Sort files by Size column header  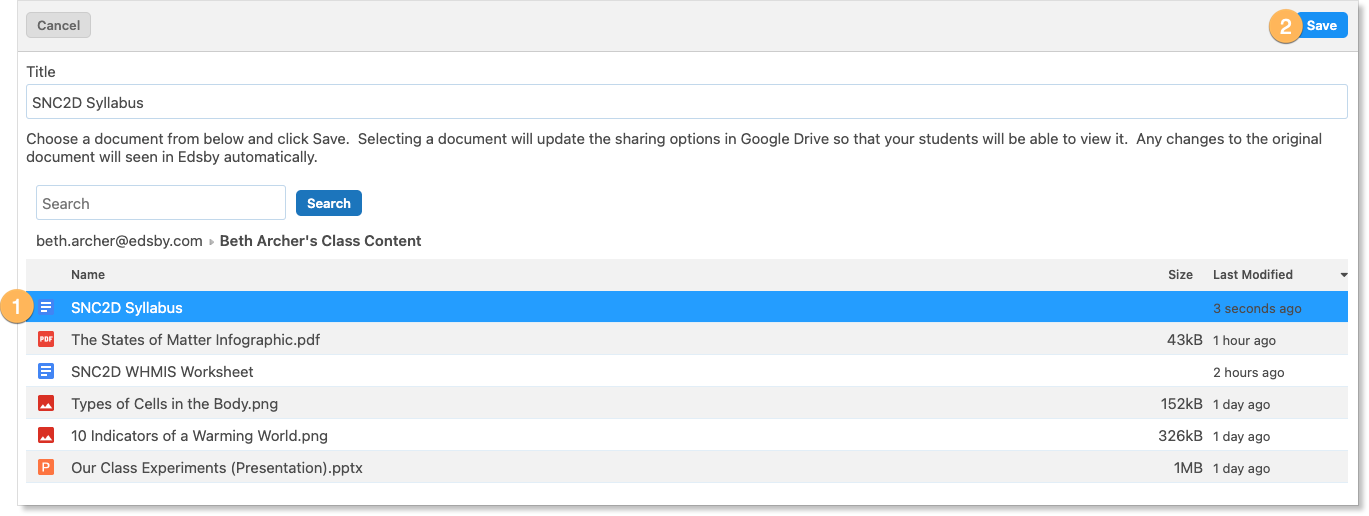pyautogui.click(x=1180, y=274)
